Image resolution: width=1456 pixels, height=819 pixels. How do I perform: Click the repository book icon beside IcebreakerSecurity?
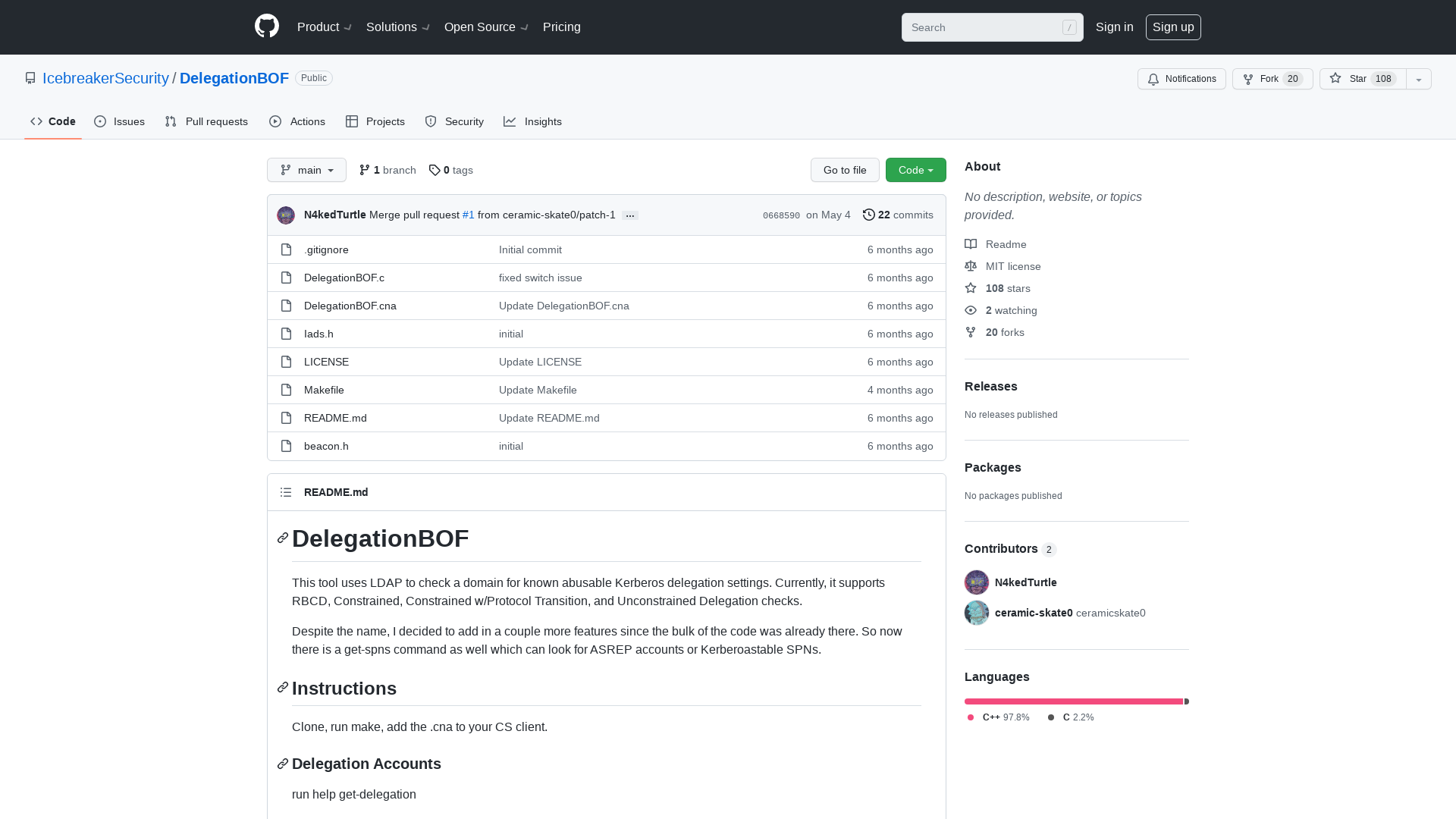coord(30,78)
